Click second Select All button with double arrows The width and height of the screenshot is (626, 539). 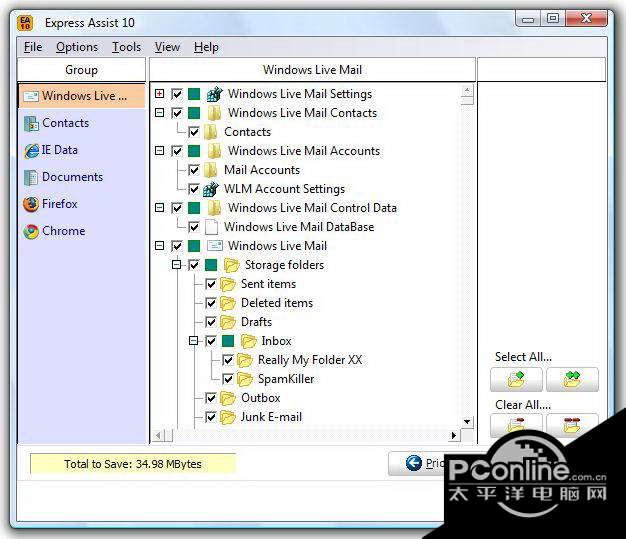coord(573,379)
